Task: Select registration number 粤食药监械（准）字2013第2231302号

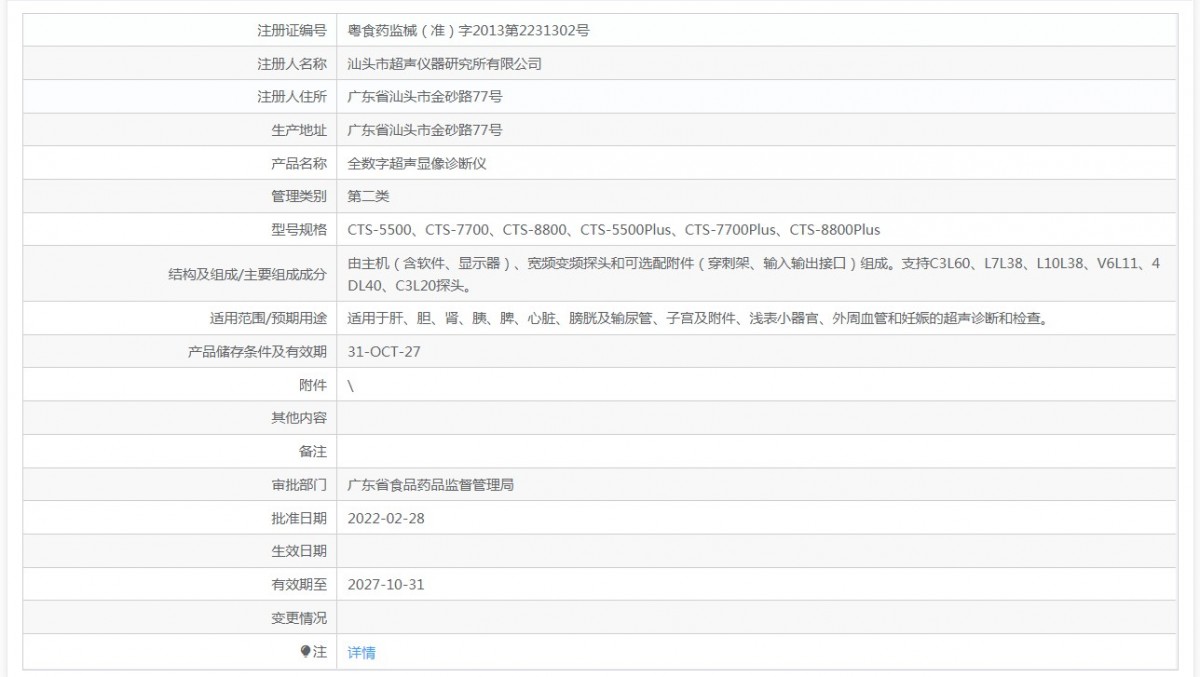Action: (x=468, y=30)
